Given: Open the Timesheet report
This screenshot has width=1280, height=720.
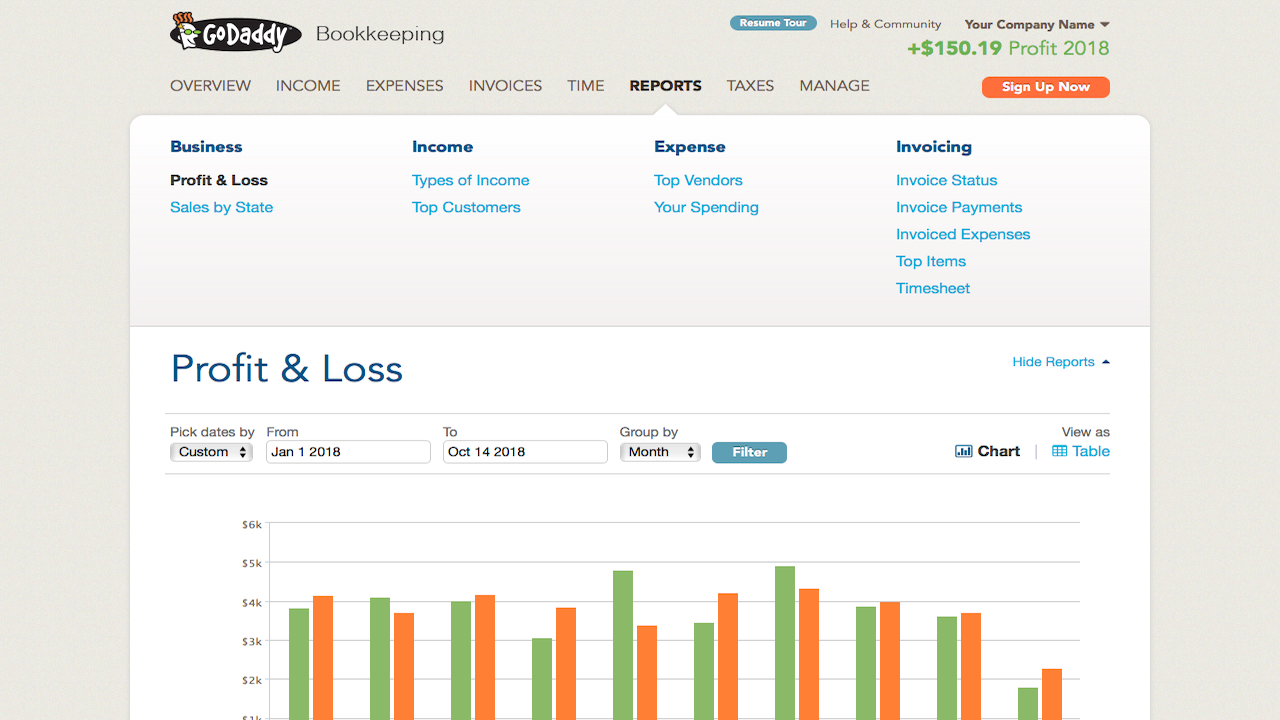Looking at the screenshot, I should pos(933,288).
